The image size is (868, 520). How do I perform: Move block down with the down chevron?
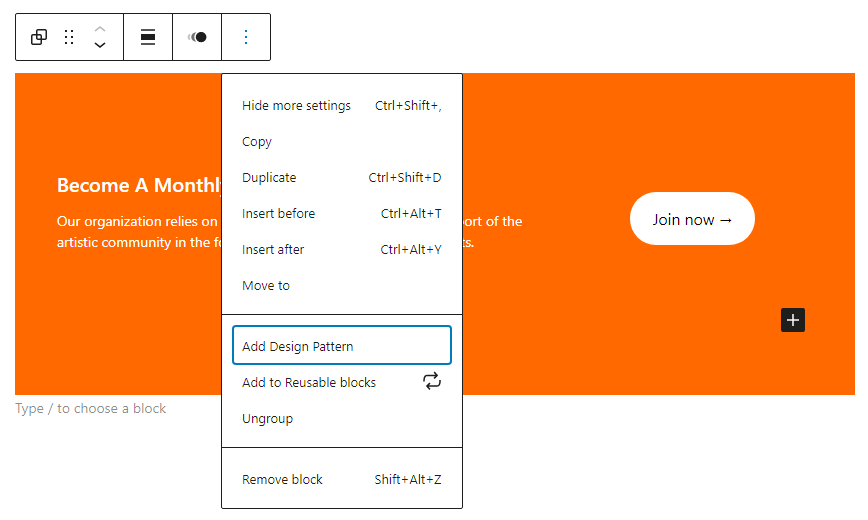coord(100,45)
